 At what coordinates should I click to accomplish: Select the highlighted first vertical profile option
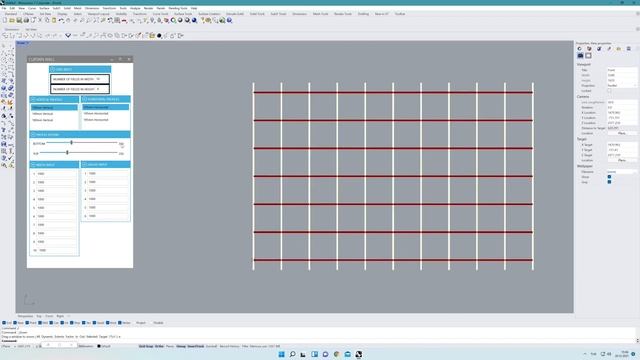(54, 107)
